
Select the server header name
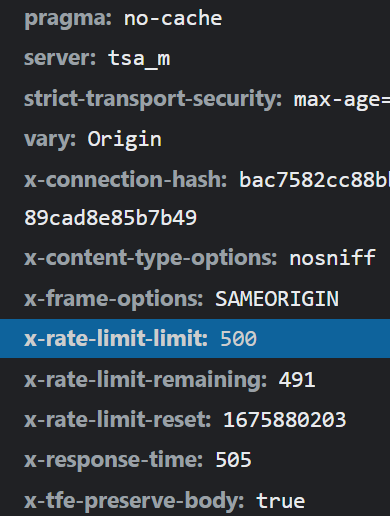(60, 58)
